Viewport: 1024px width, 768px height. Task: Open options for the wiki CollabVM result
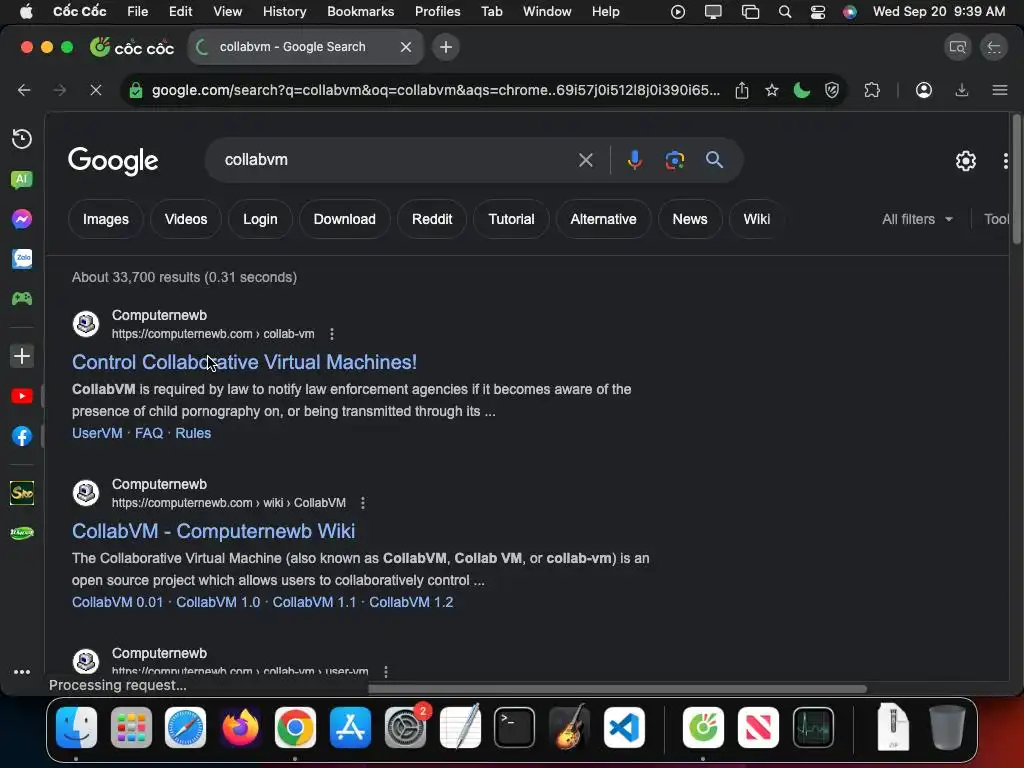point(363,503)
